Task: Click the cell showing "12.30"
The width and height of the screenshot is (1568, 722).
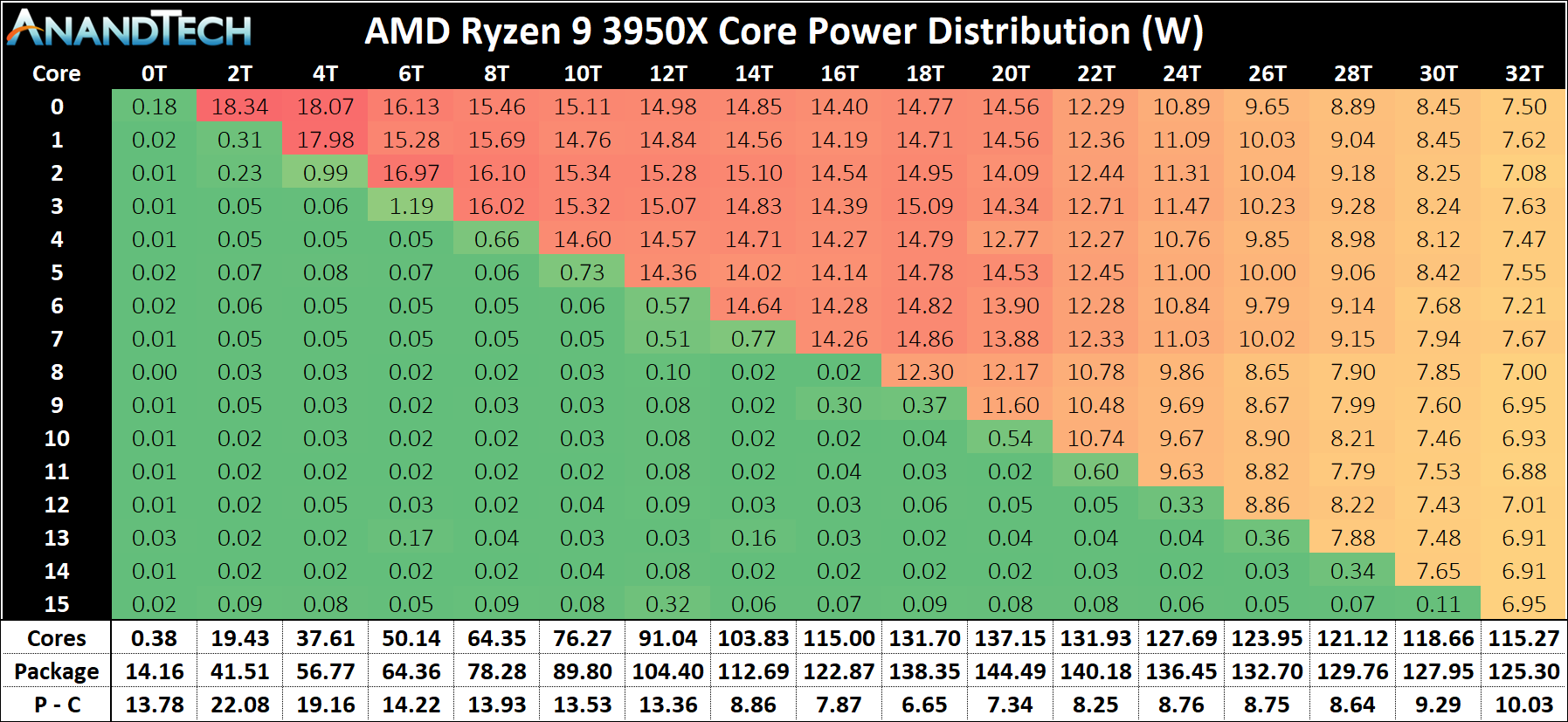Action: [x=925, y=372]
